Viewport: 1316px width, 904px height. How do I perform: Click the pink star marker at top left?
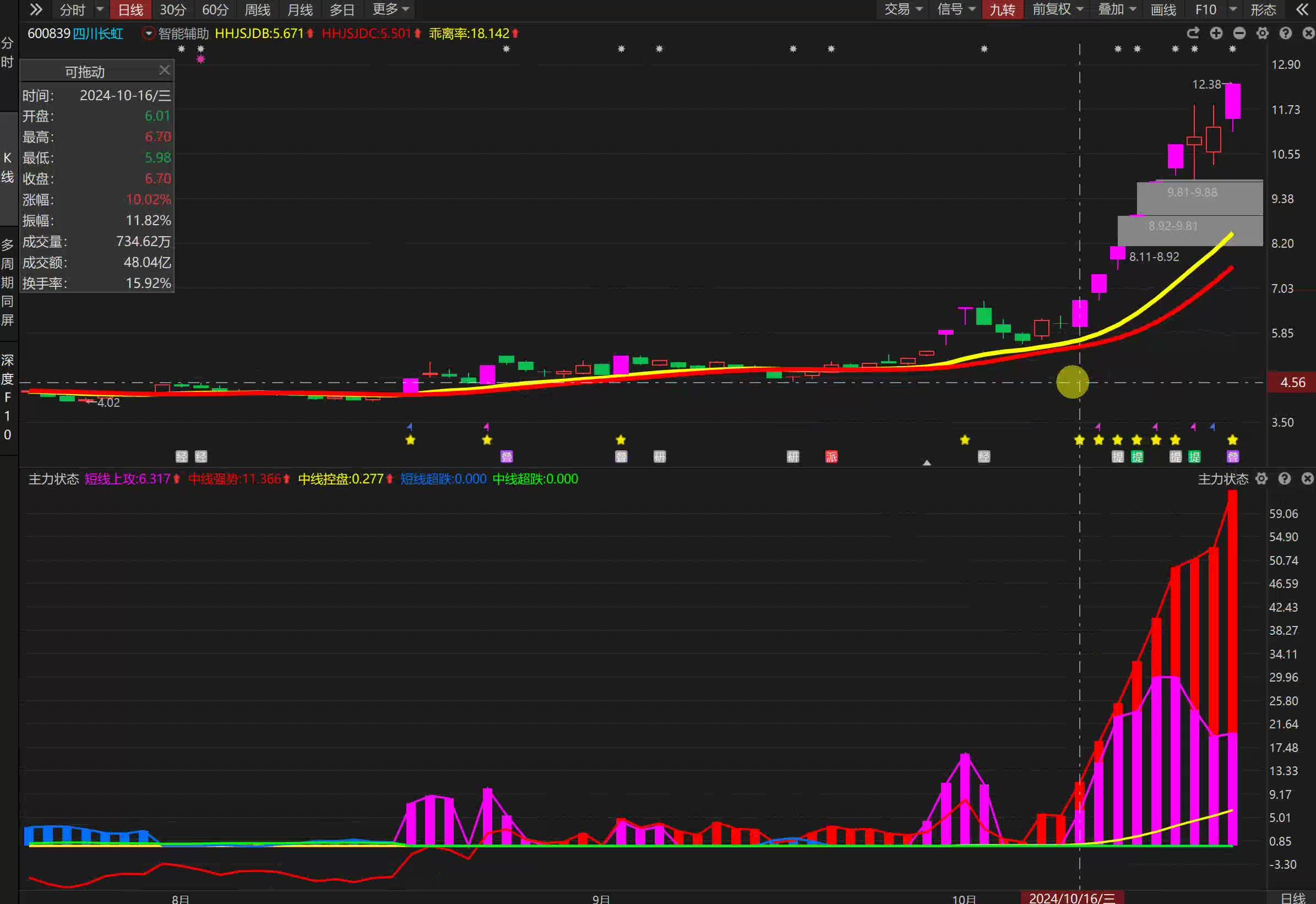pos(200,59)
